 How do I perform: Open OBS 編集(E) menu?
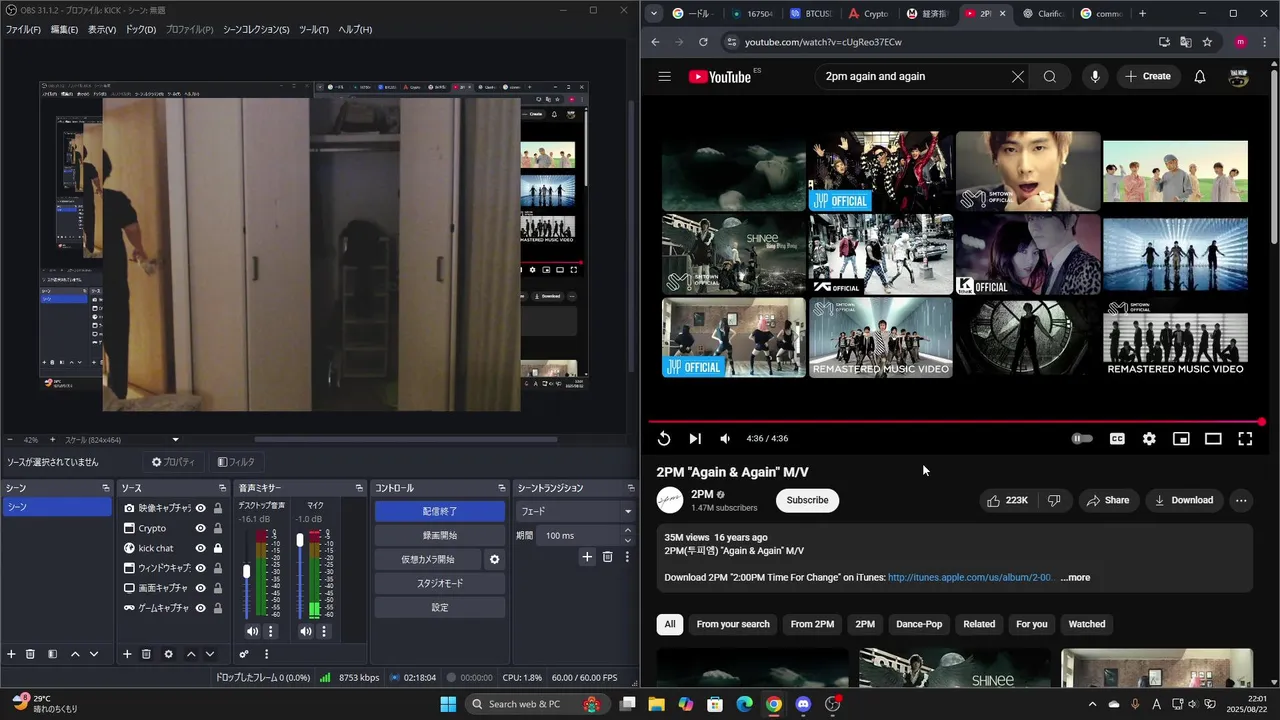tap(64, 29)
